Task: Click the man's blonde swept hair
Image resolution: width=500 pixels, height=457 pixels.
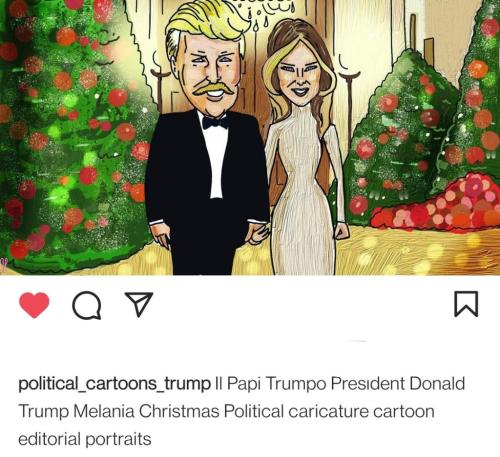Action: pyautogui.click(x=207, y=25)
